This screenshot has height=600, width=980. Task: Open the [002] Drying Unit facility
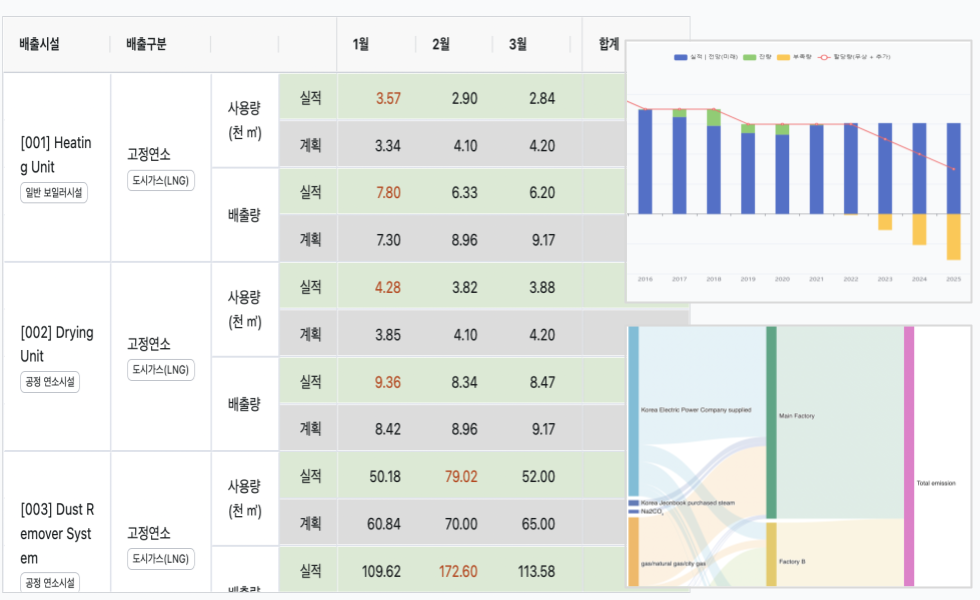tap(57, 344)
